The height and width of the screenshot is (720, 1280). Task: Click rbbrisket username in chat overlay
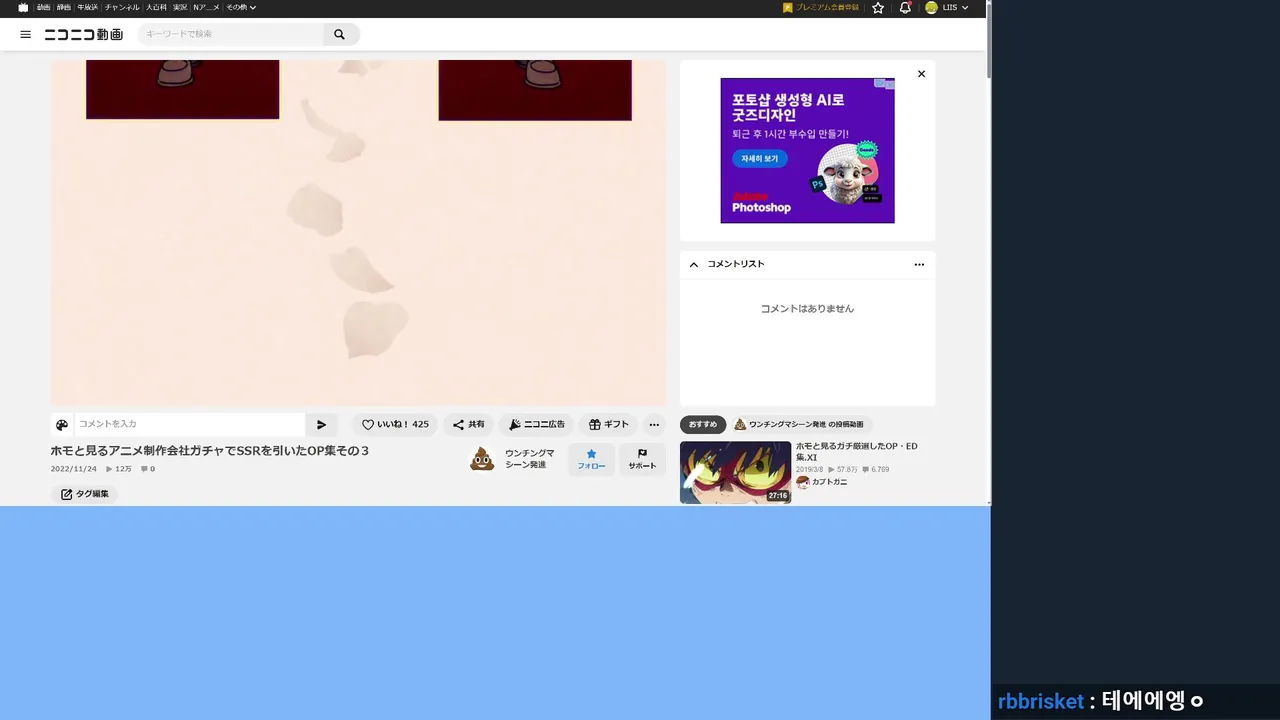pos(1041,701)
